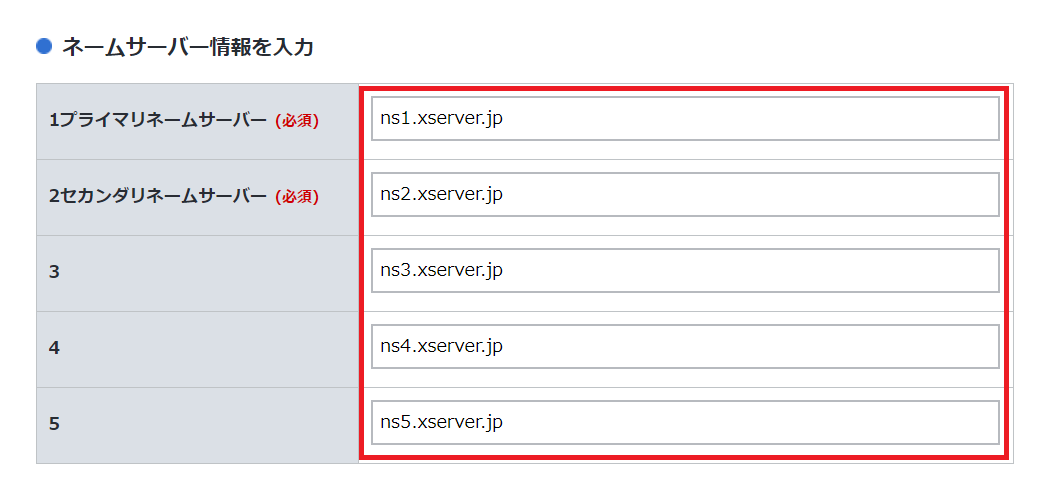Click the (必須) mark beside セカンダリネームサーバー
Viewport: 1052px width, 504px height.
(297, 197)
